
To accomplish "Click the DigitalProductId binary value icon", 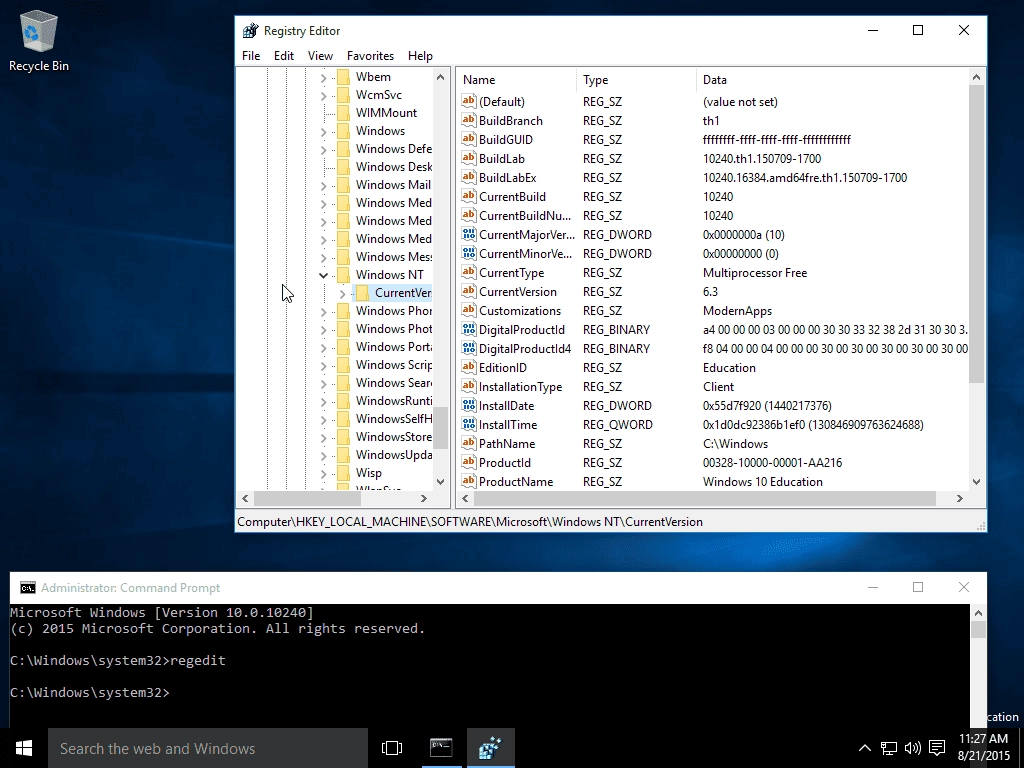I will tap(468, 329).
